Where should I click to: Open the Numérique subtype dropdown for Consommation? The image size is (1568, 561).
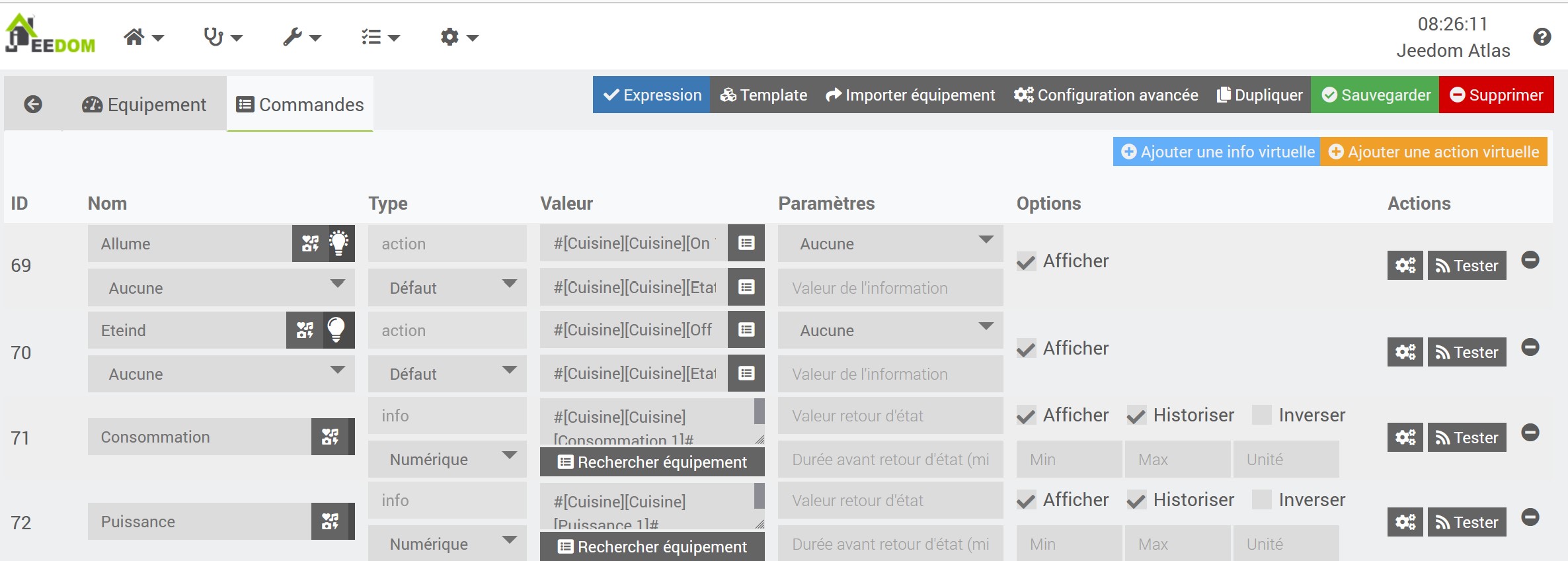pos(447,459)
